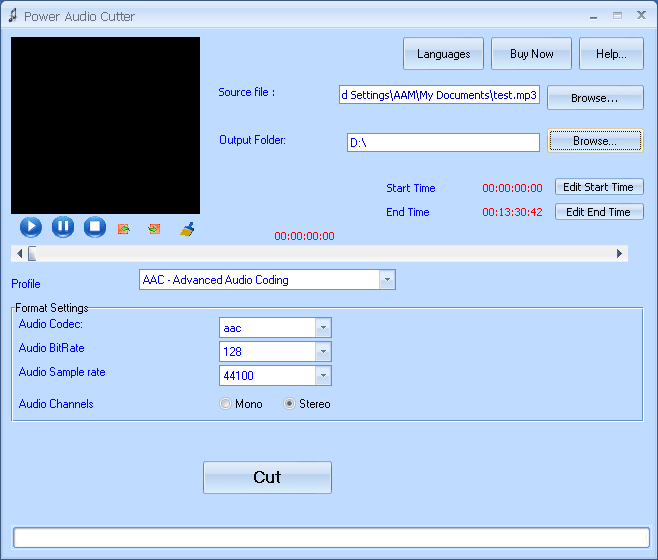The width and height of the screenshot is (658, 560).
Task: Select Mono audio channel
Action: [x=226, y=404]
